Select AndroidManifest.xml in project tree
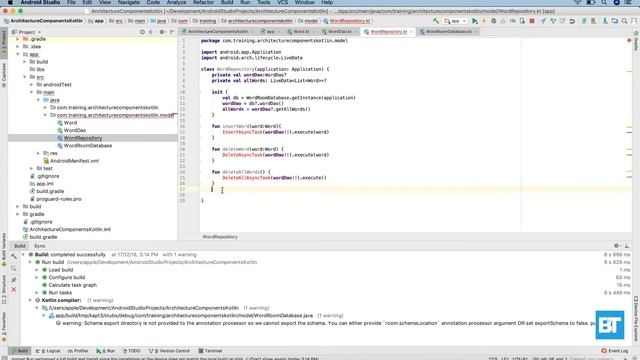The width and height of the screenshot is (640, 360). tap(74, 161)
